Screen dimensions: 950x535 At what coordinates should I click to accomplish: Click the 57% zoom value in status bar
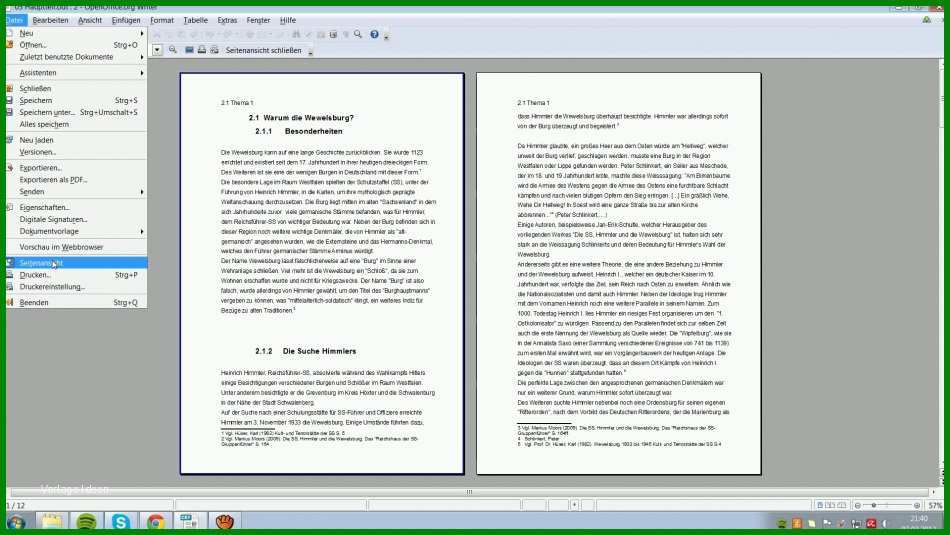point(935,505)
